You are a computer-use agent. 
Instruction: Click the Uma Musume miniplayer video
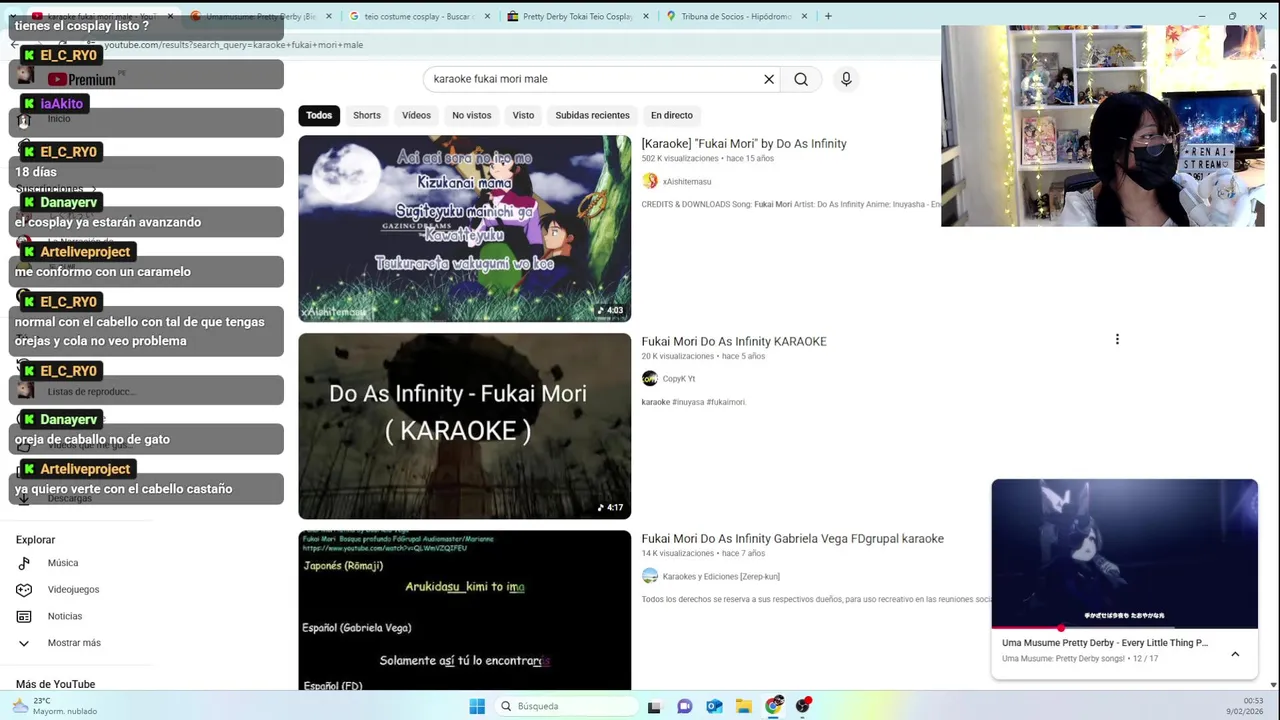click(x=1124, y=553)
